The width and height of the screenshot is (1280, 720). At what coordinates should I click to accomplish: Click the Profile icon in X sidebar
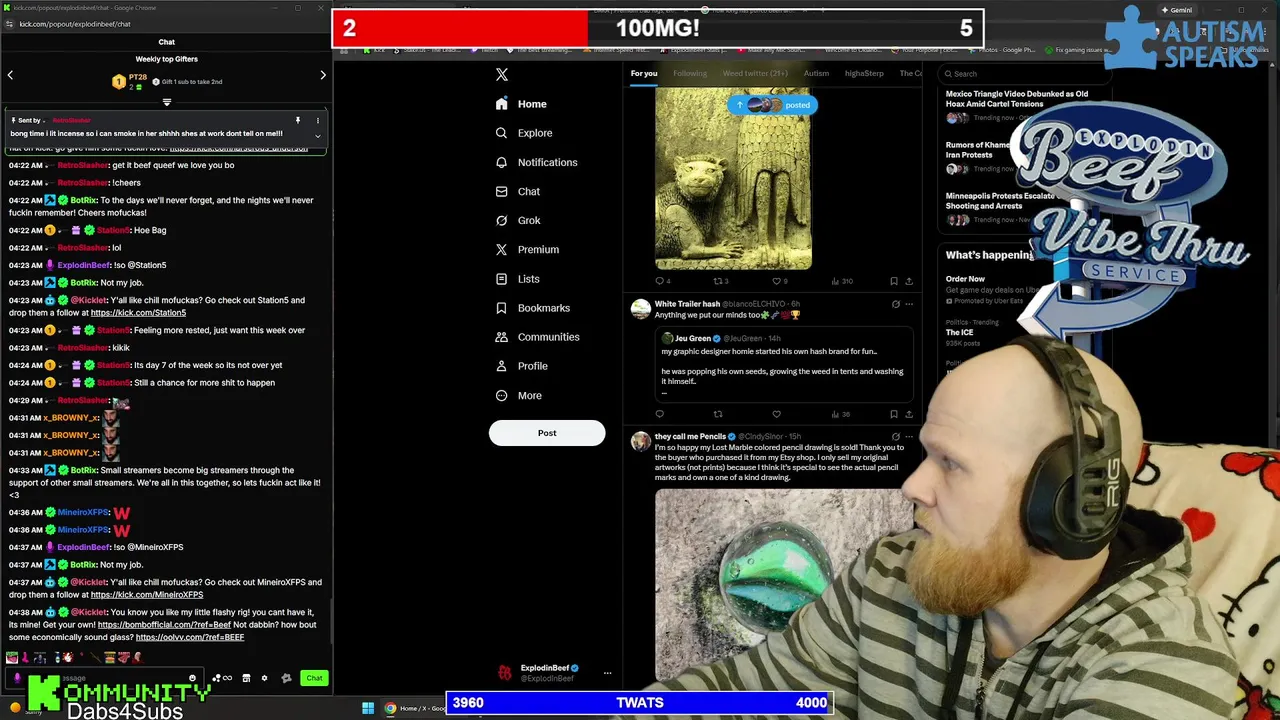pyautogui.click(x=502, y=366)
